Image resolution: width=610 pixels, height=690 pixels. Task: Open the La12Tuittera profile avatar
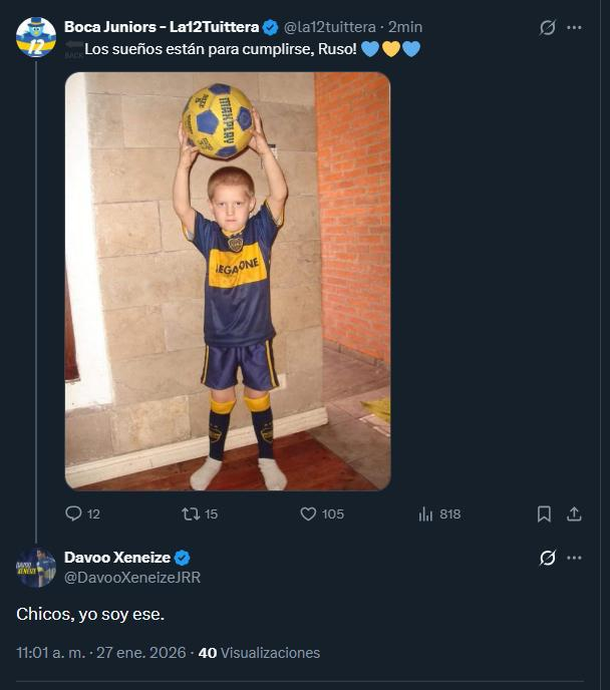(x=36, y=37)
